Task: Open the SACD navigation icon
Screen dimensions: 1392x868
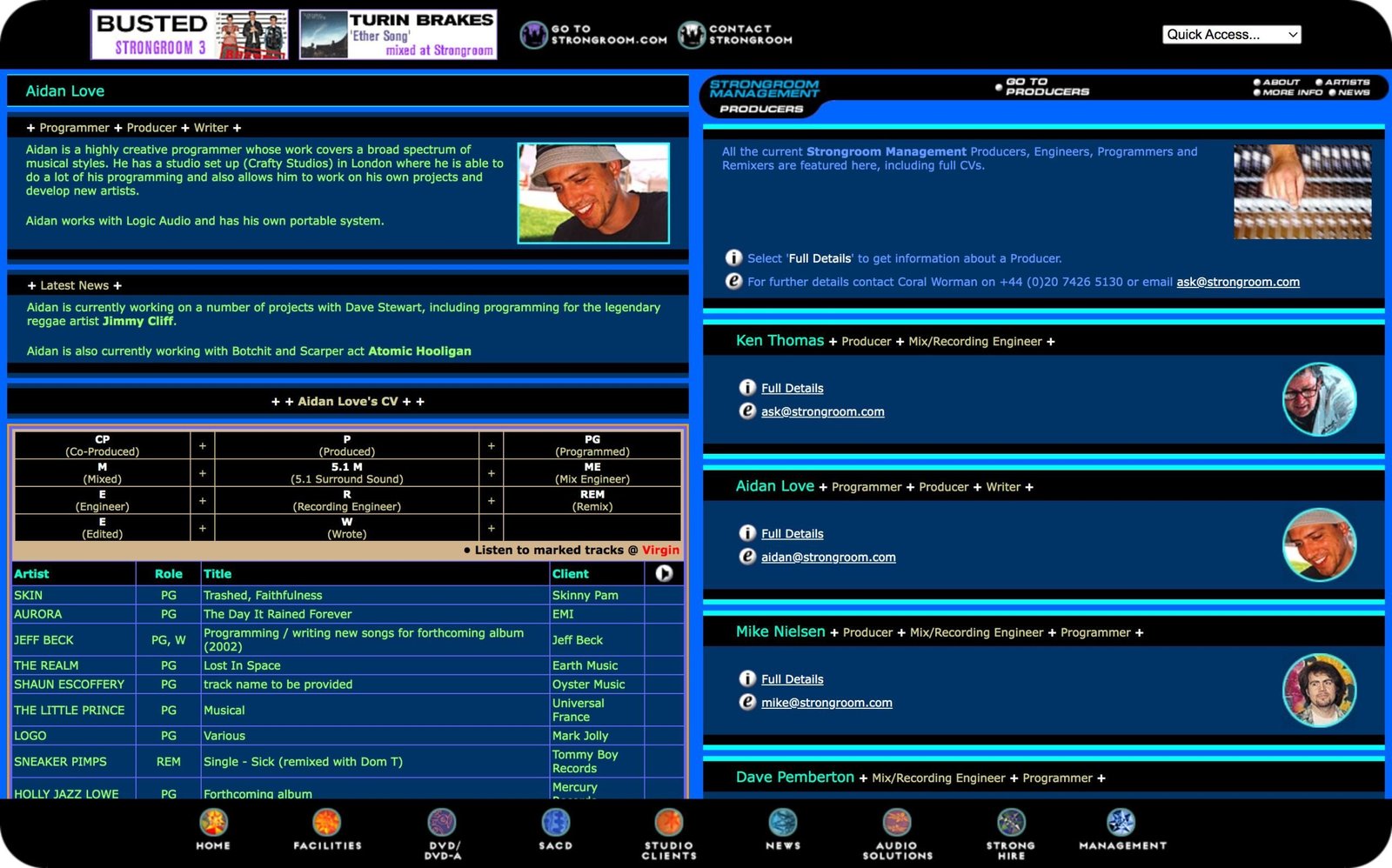Action: click(x=555, y=823)
